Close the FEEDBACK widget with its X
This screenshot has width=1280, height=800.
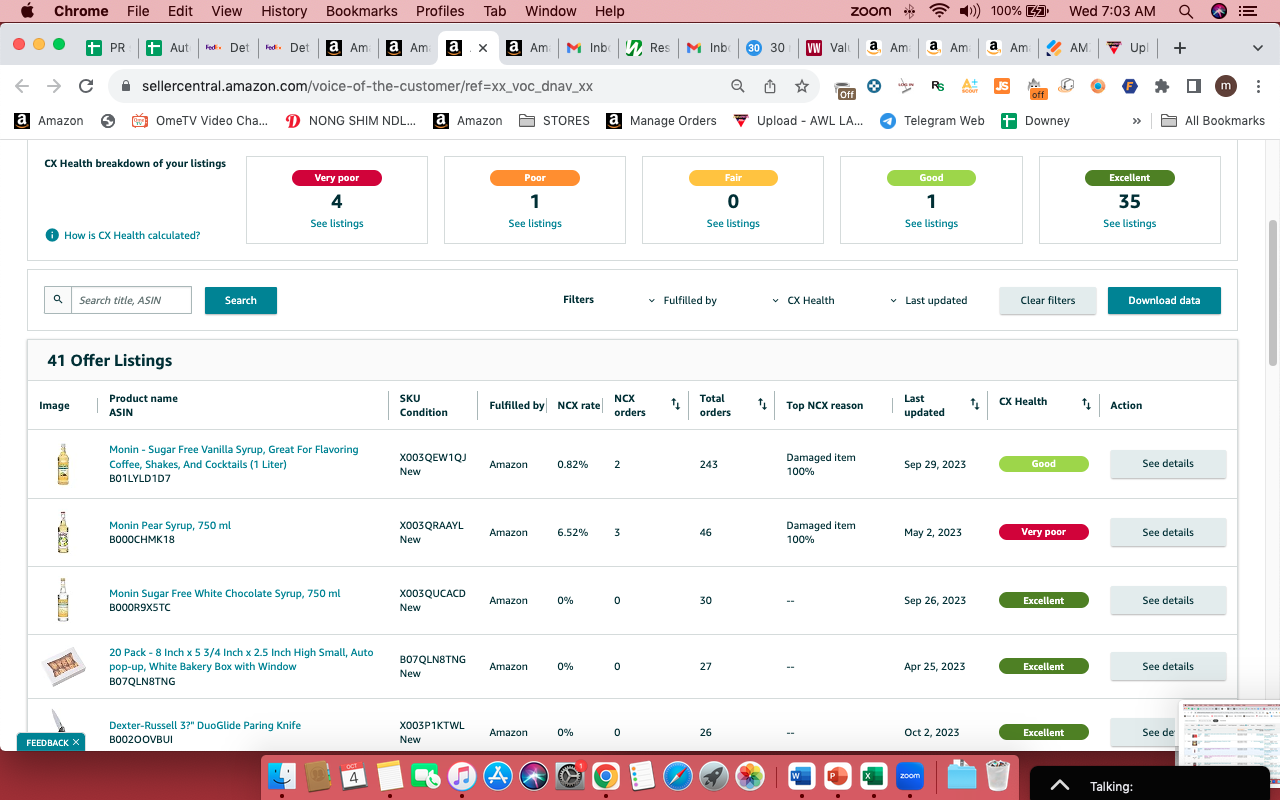click(76, 743)
